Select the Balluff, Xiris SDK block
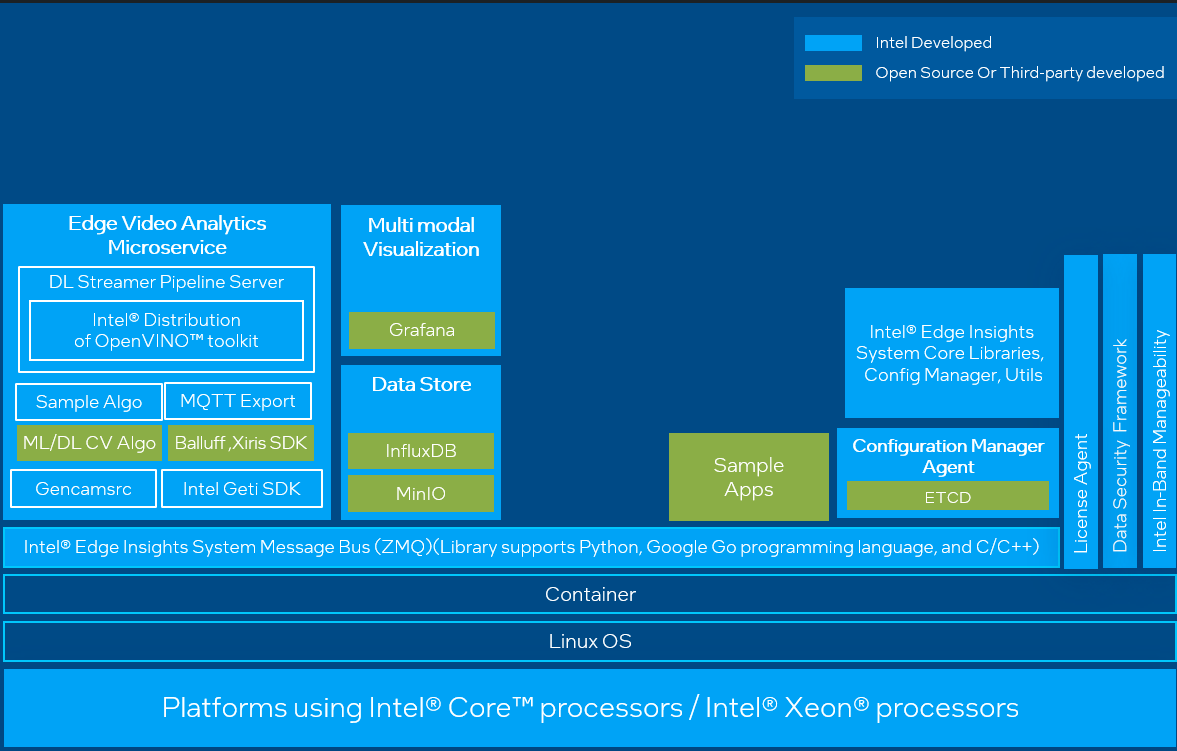This screenshot has width=1177, height=751. 241,443
